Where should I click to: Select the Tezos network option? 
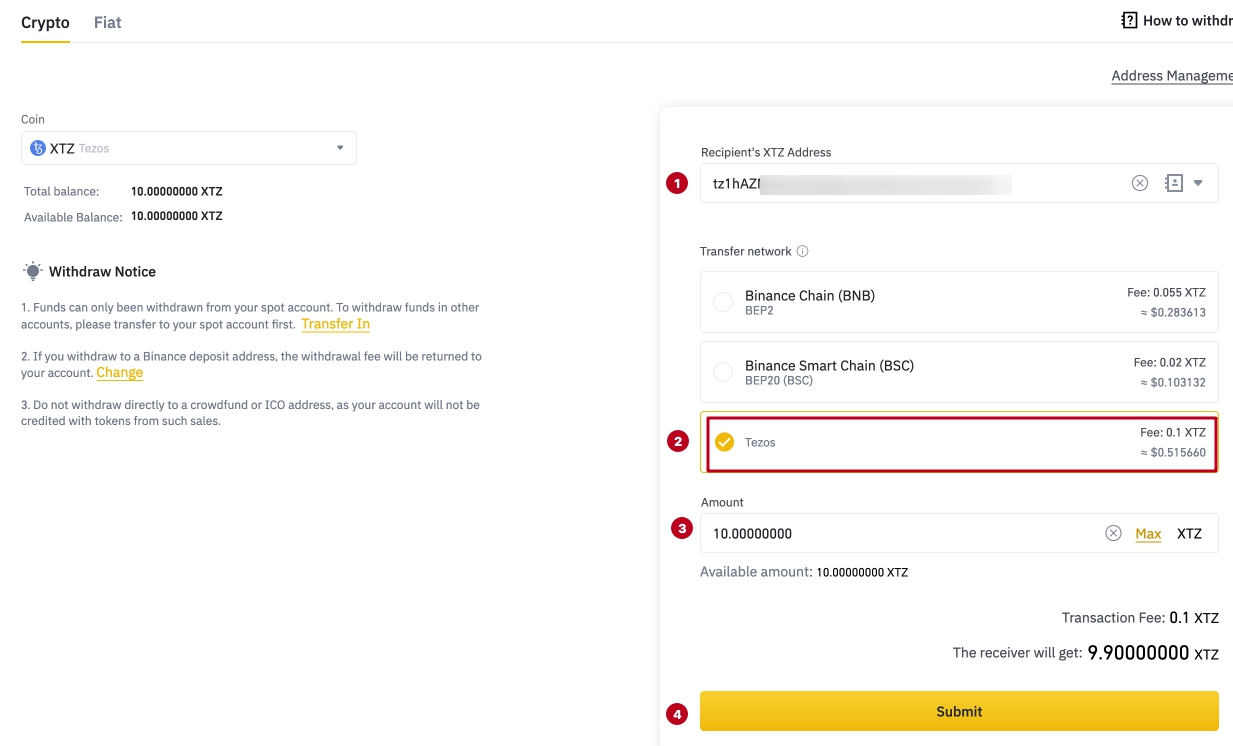959,442
